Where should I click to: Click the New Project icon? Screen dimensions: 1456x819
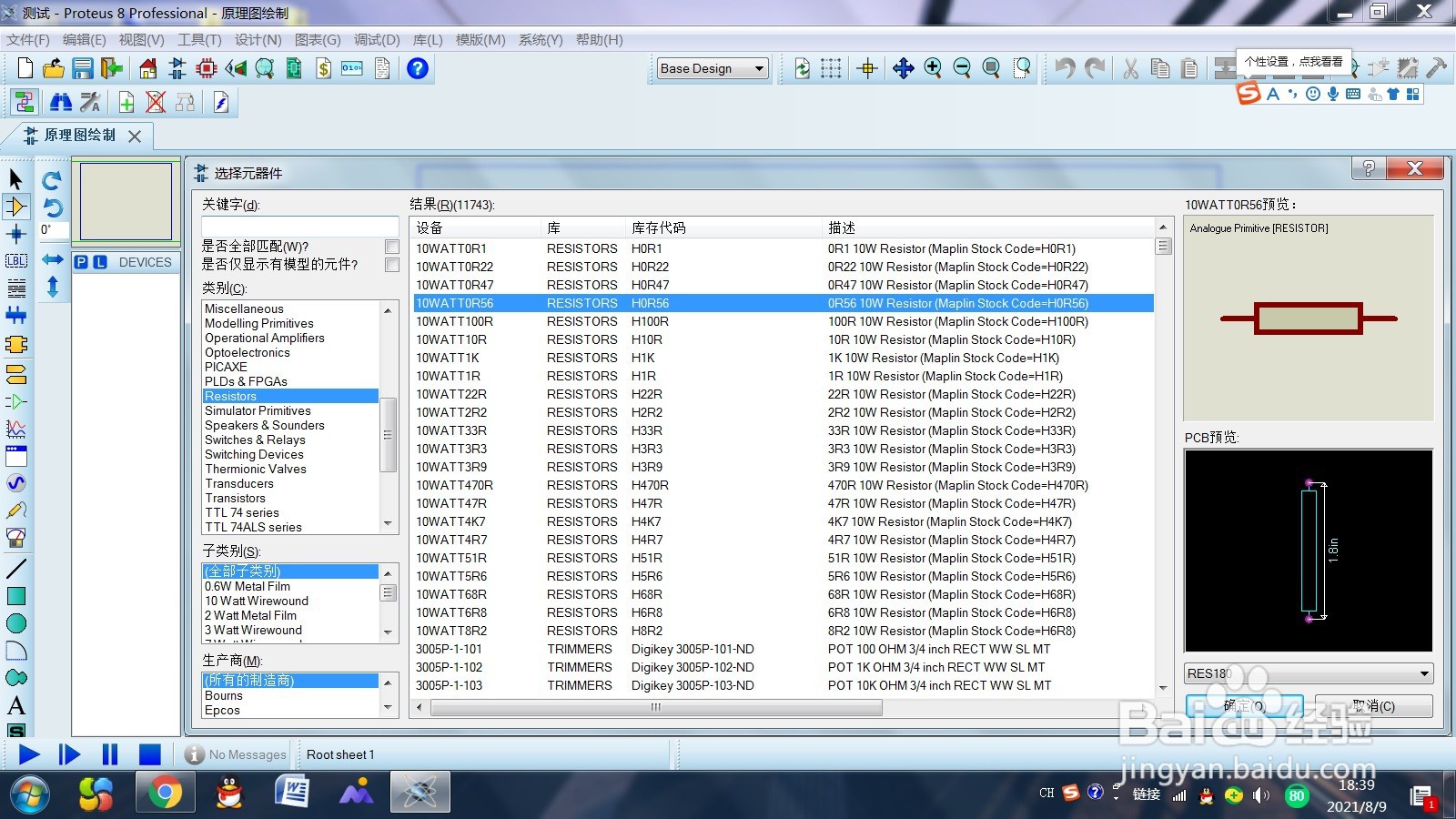[25, 68]
